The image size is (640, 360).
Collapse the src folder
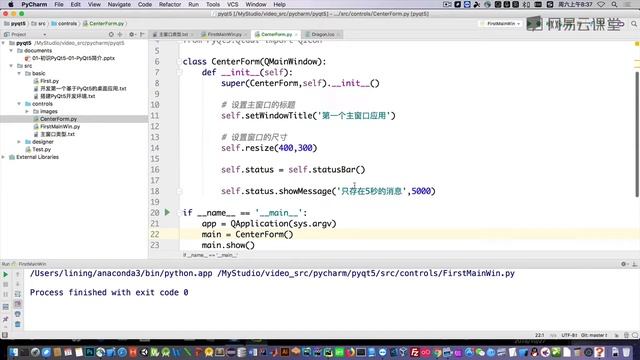click(11, 66)
